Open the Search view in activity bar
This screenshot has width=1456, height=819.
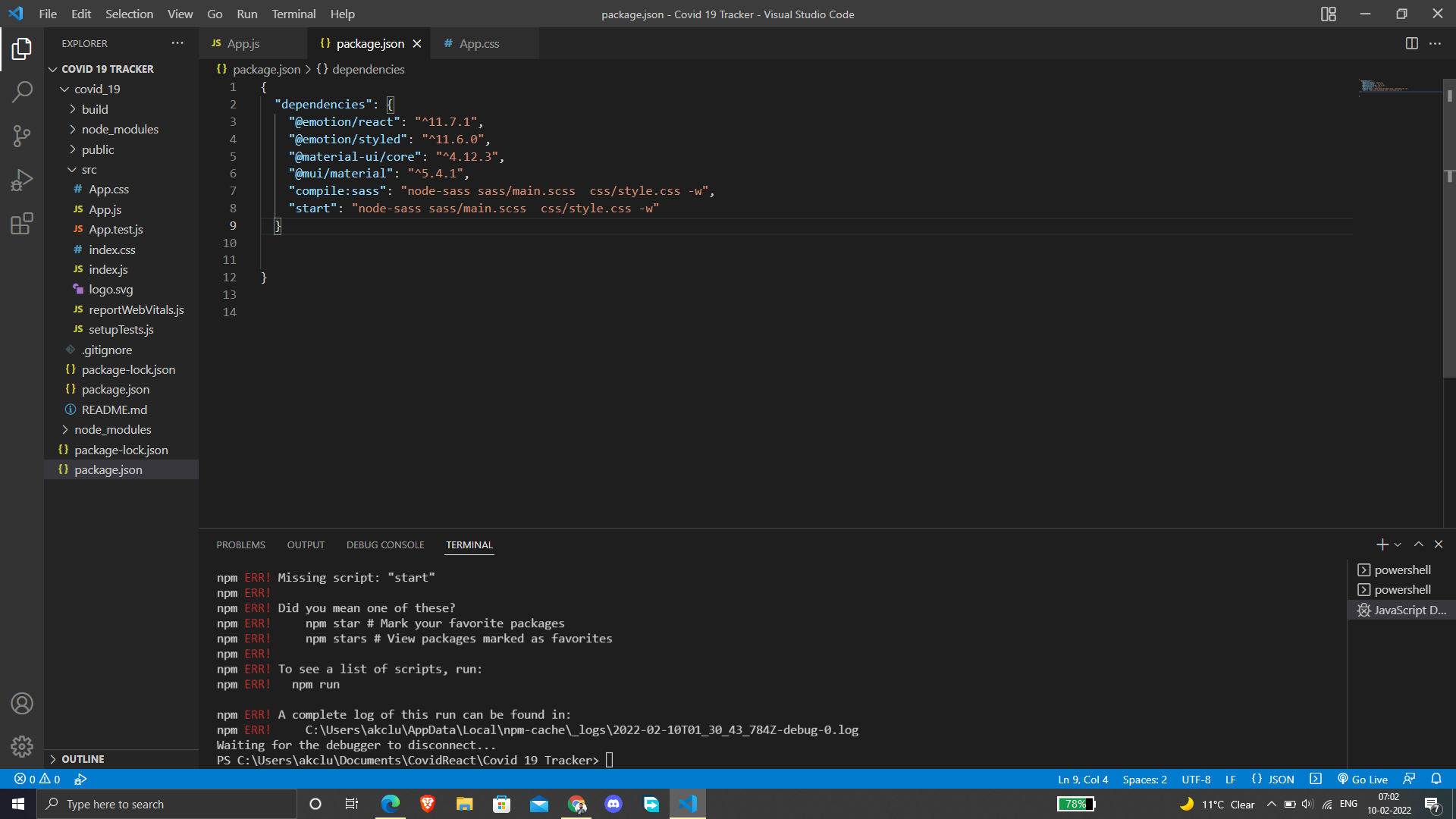[x=22, y=93]
